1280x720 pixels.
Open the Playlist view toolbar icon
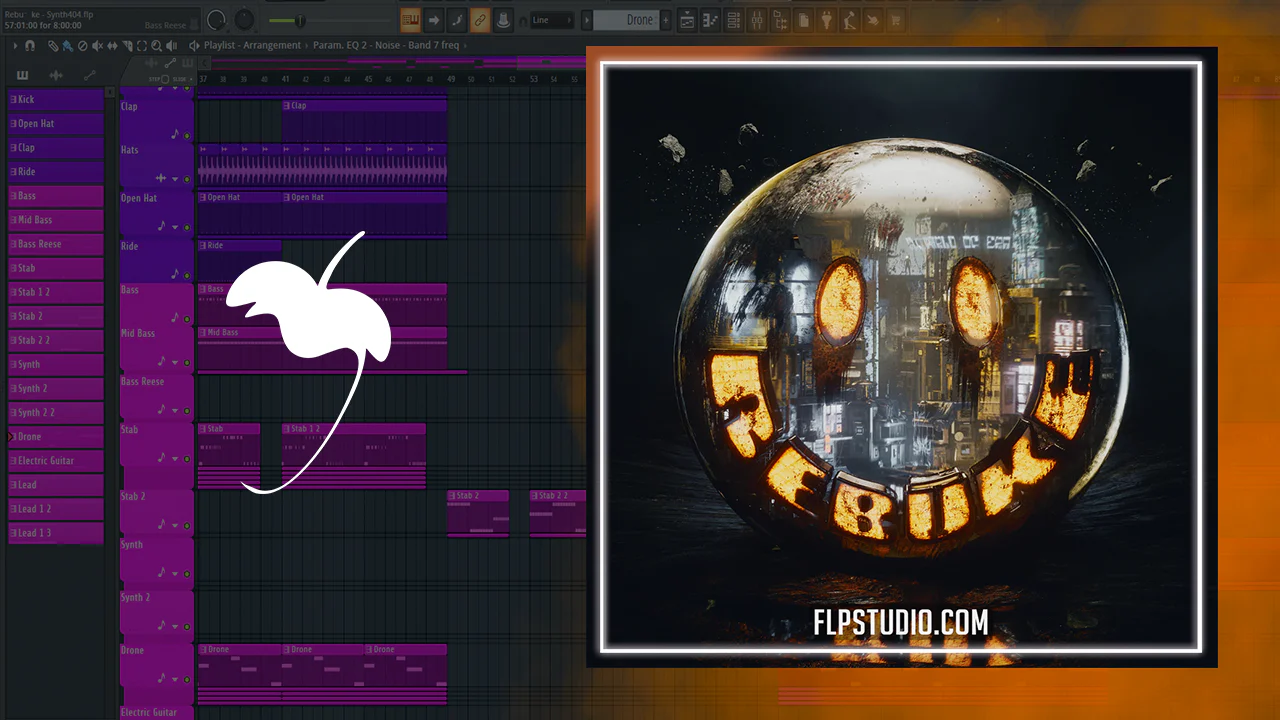687,20
